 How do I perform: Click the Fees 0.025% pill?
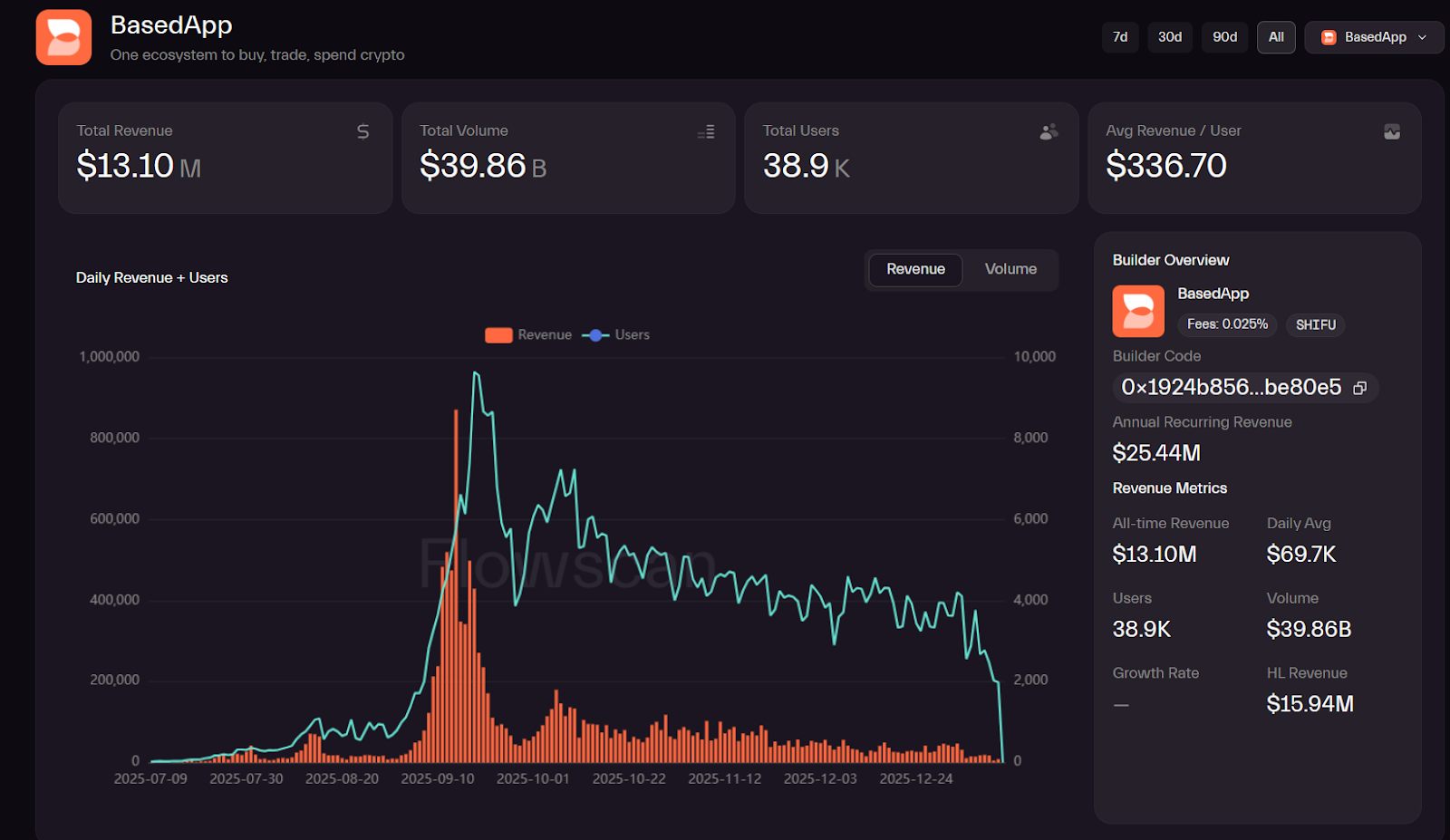point(1227,324)
